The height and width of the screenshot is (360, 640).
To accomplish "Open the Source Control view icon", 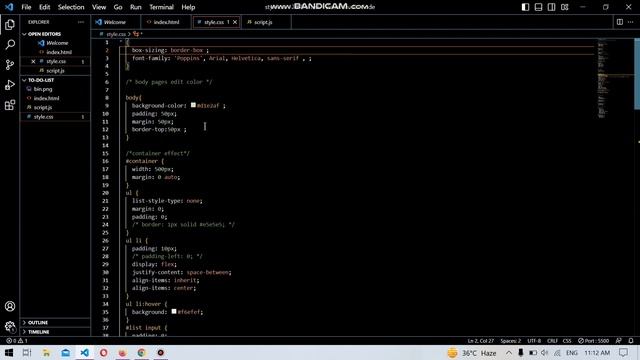I will point(10,64).
